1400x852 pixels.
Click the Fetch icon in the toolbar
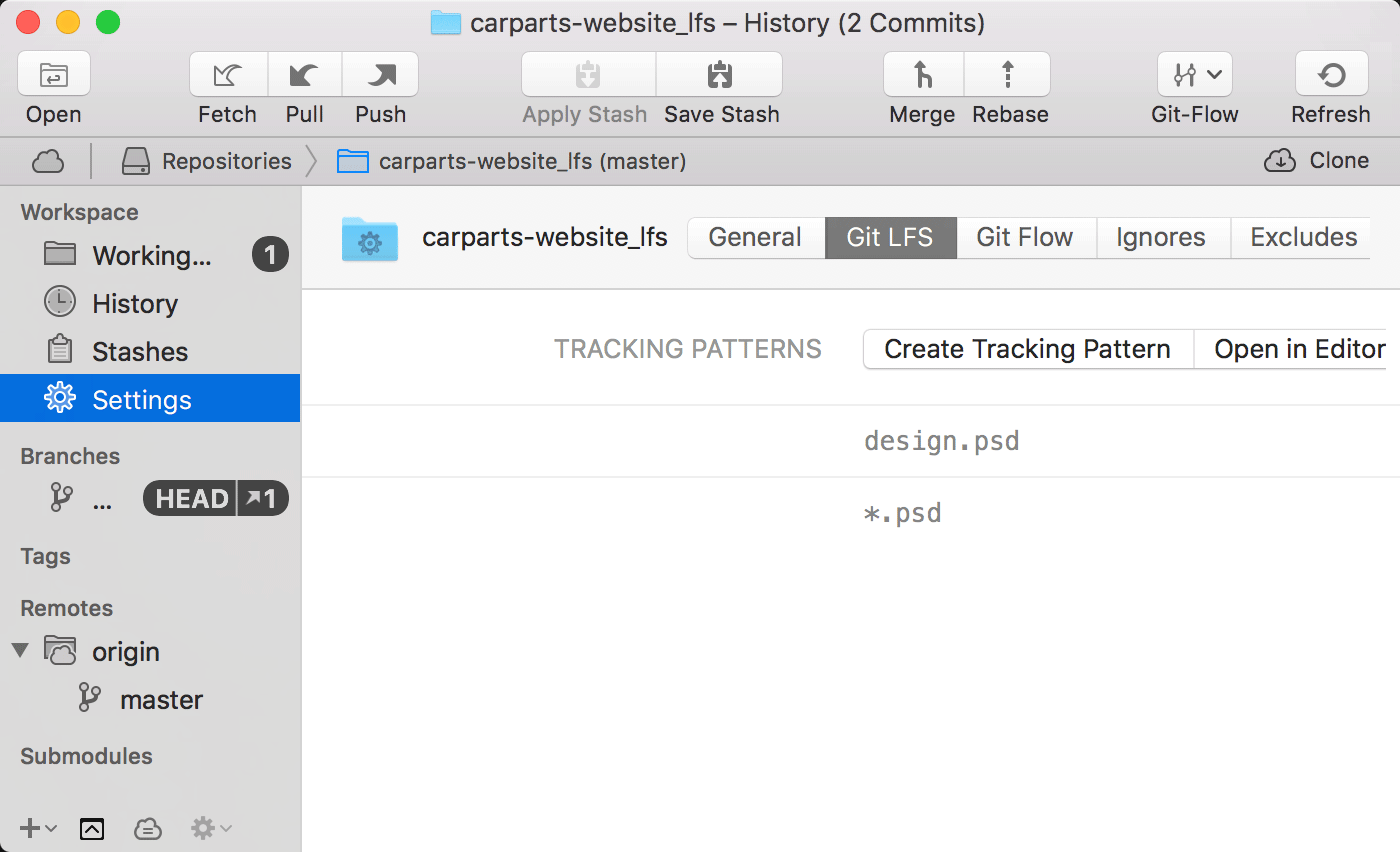tap(227, 74)
